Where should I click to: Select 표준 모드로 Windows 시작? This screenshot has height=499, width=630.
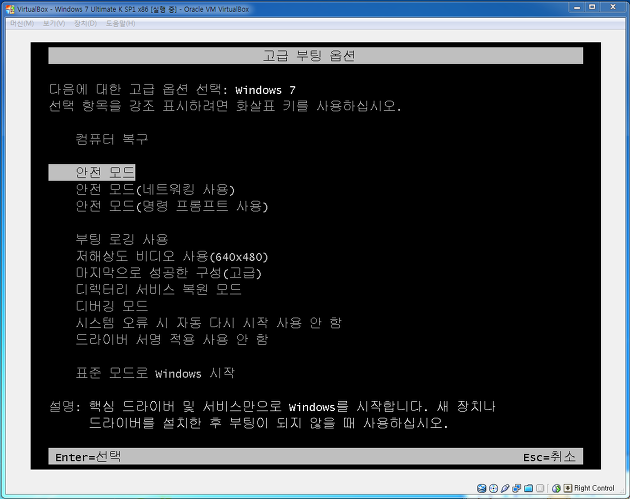coord(155,373)
